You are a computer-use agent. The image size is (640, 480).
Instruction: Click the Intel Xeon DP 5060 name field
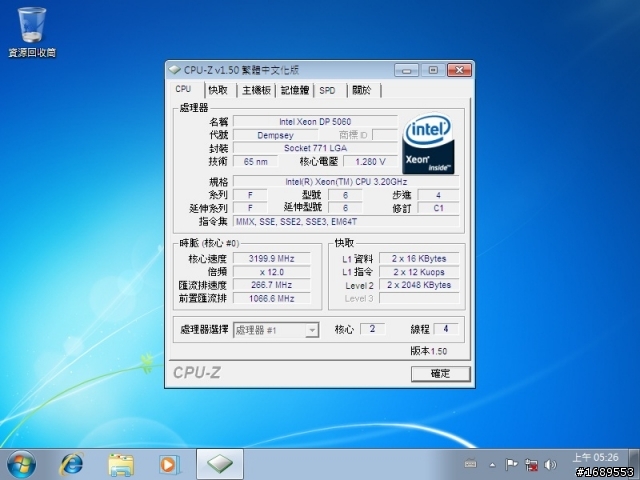point(315,122)
